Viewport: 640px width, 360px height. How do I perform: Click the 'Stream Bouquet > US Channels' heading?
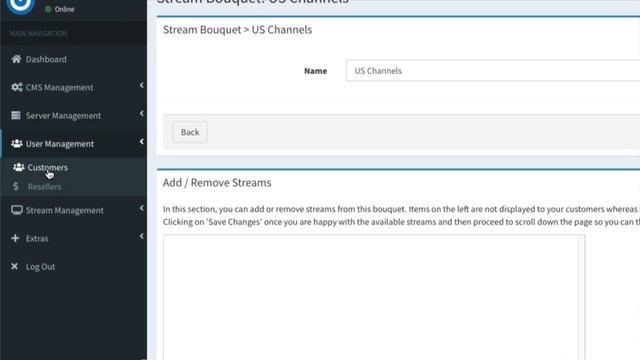click(238, 29)
